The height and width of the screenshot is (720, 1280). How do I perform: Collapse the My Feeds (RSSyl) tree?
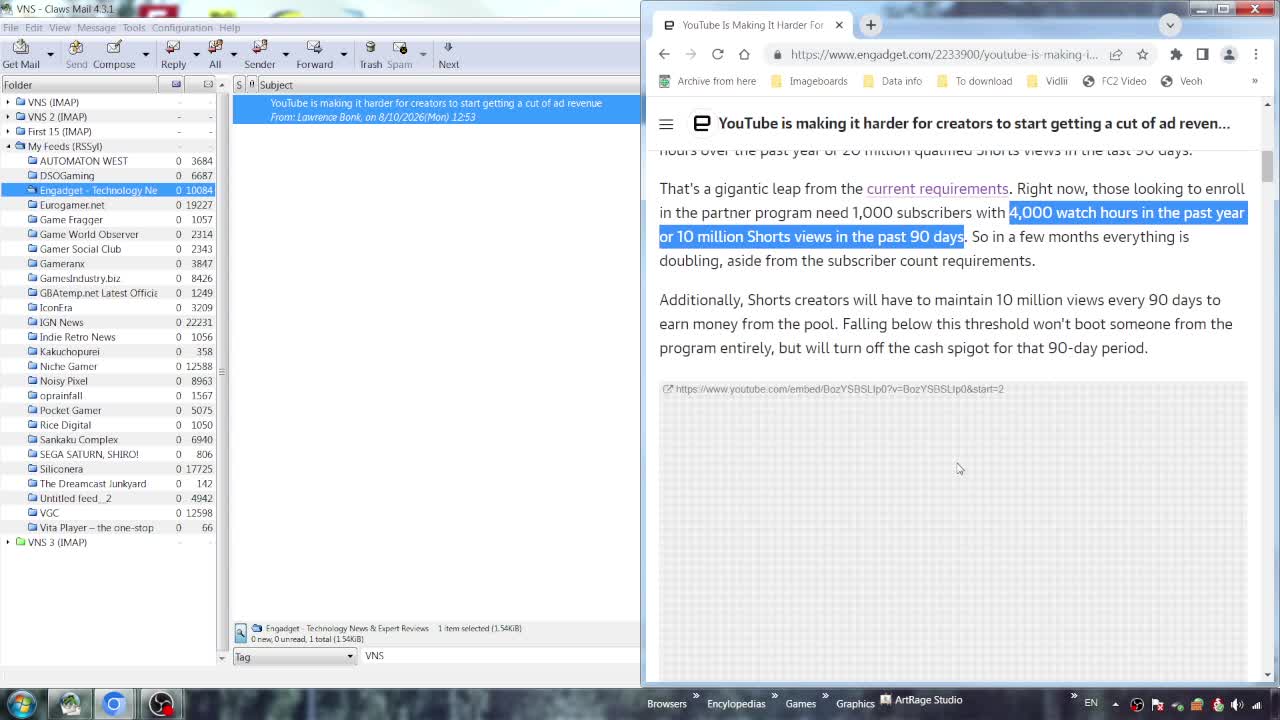click(8, 146)
